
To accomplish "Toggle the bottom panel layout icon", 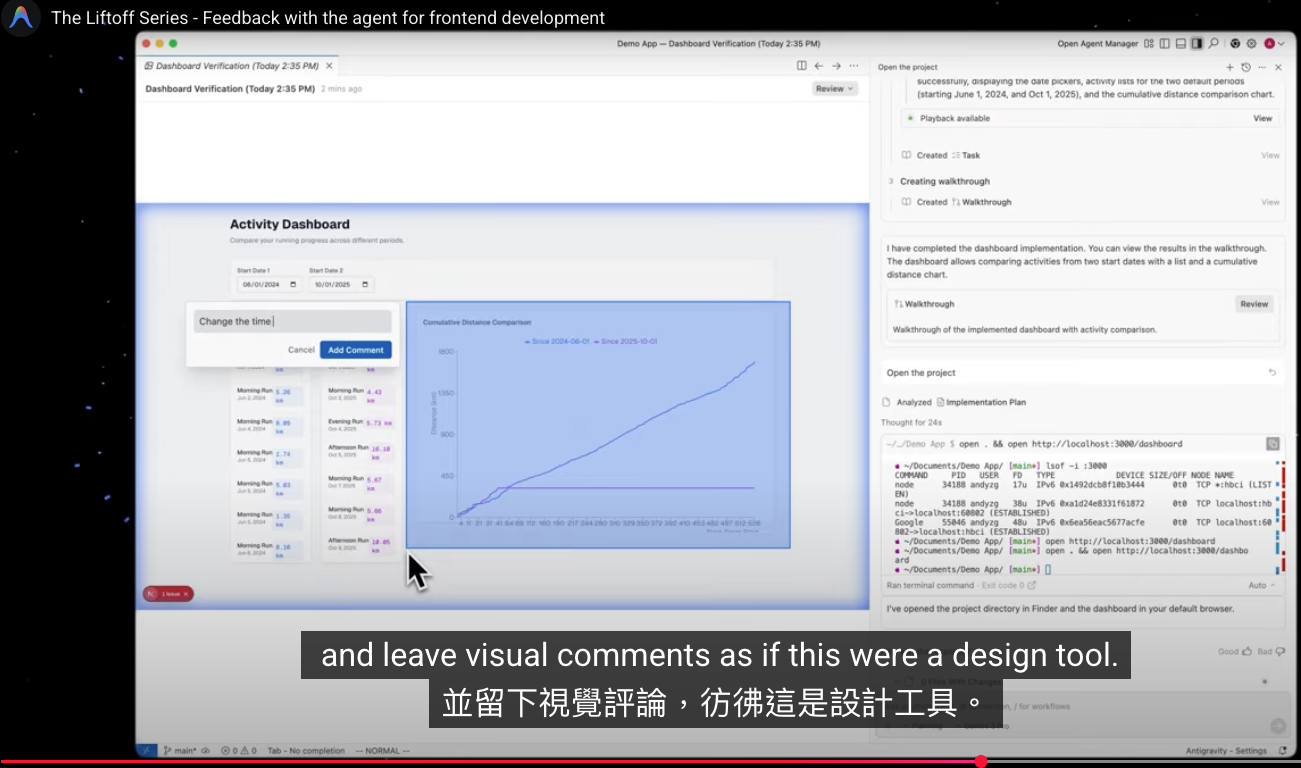I will point(1181,44).
